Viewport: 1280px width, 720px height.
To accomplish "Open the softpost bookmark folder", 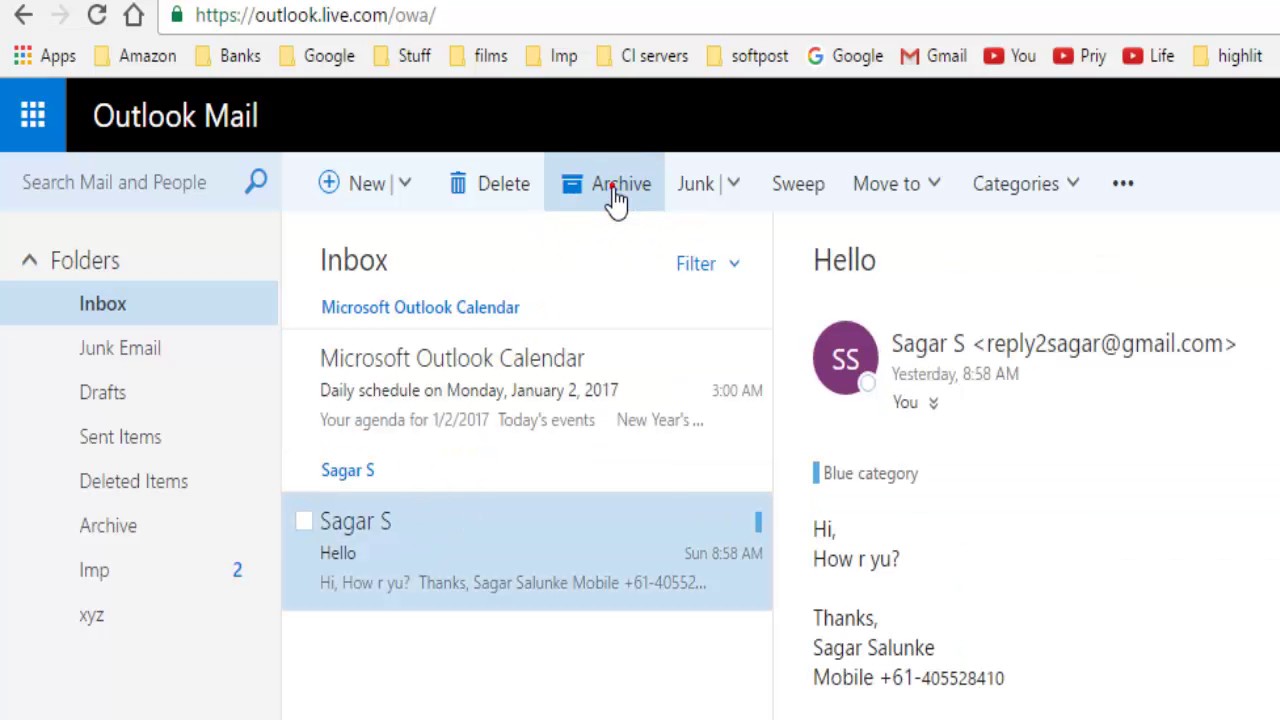I will coord(747,56).
